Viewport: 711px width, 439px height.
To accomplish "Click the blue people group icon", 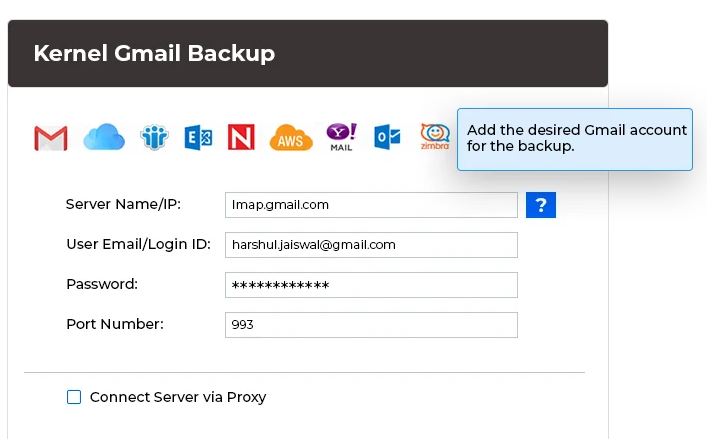I will click(x=154, y=137).
